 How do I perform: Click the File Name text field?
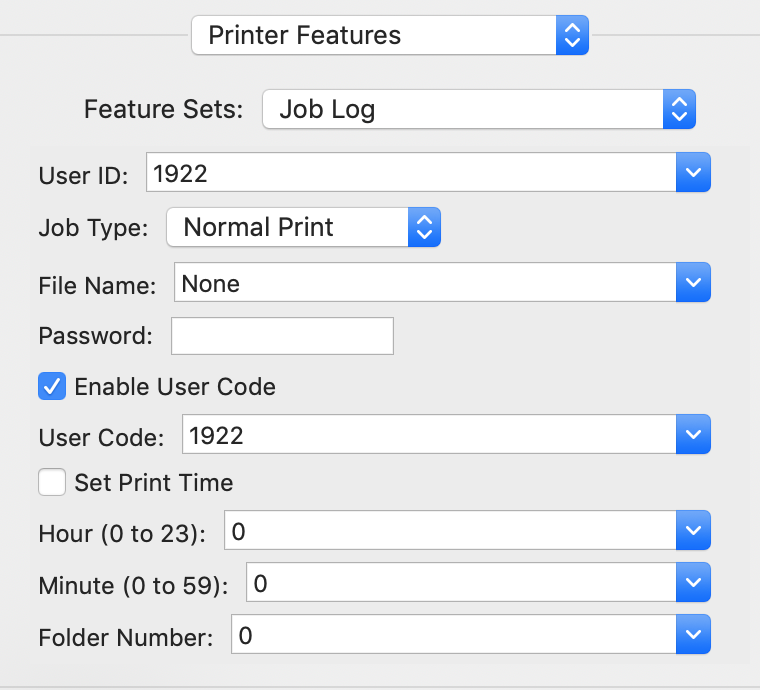coord(425,283)
